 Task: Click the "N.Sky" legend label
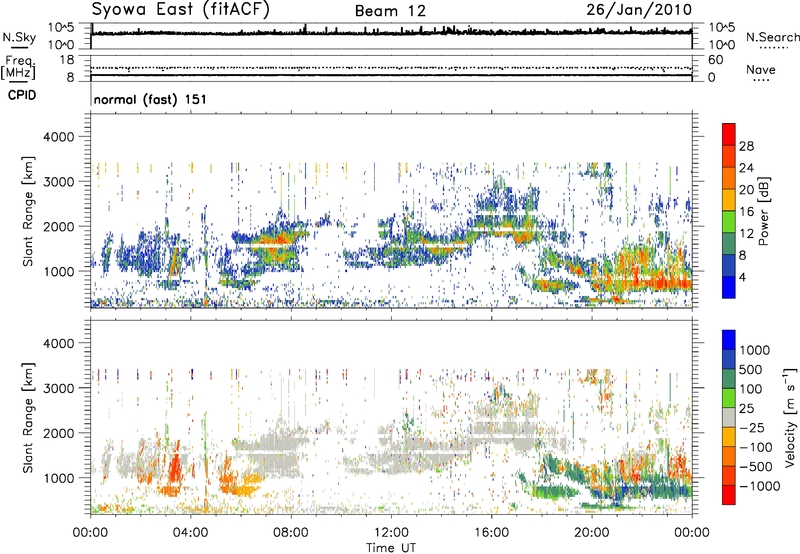point(19,37)
